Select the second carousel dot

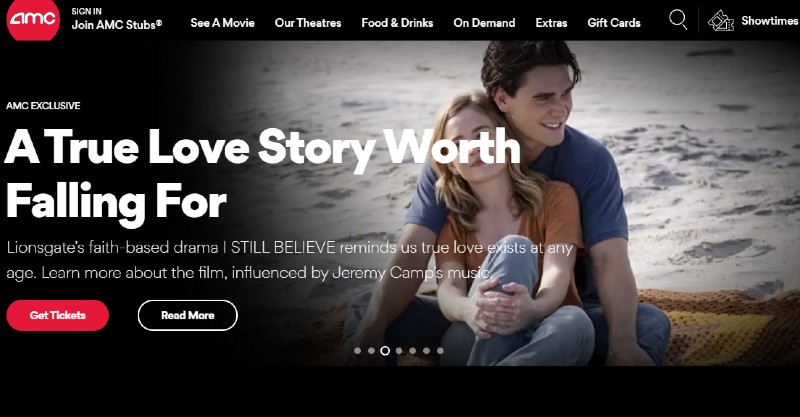tap(371, 351)
